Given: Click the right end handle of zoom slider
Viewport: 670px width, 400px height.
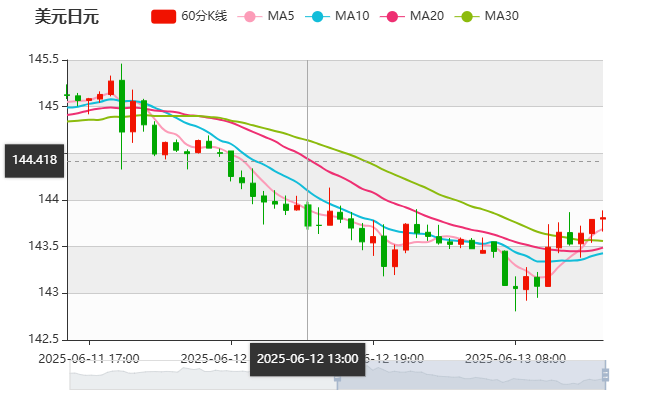Looking at the screenshot, I should click(x=608, y=376).
